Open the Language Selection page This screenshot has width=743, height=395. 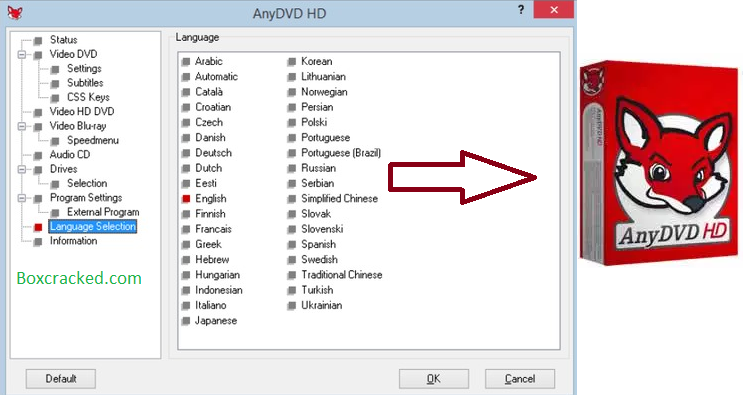click(93, 226)
